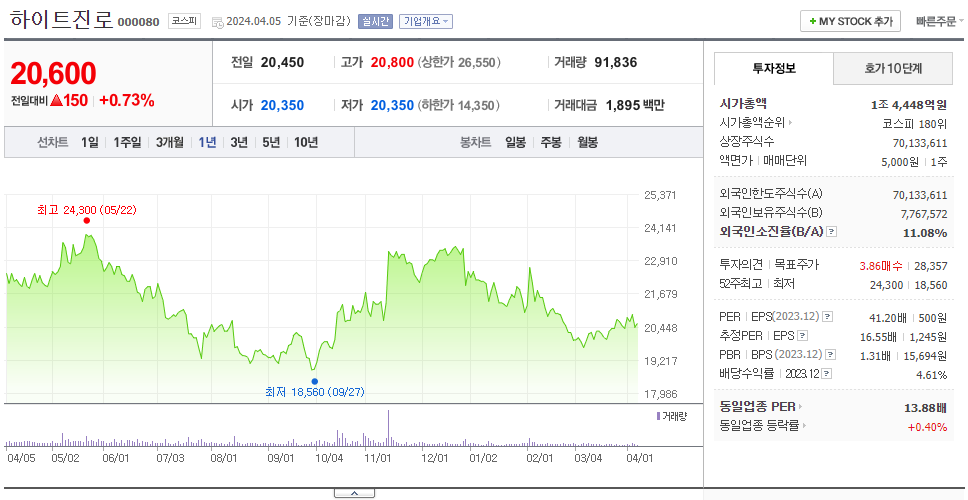The width and height of the screenshot is (968, 500).
Task: Switch to the 호가10단계 tab
Action: pos(893,69)
